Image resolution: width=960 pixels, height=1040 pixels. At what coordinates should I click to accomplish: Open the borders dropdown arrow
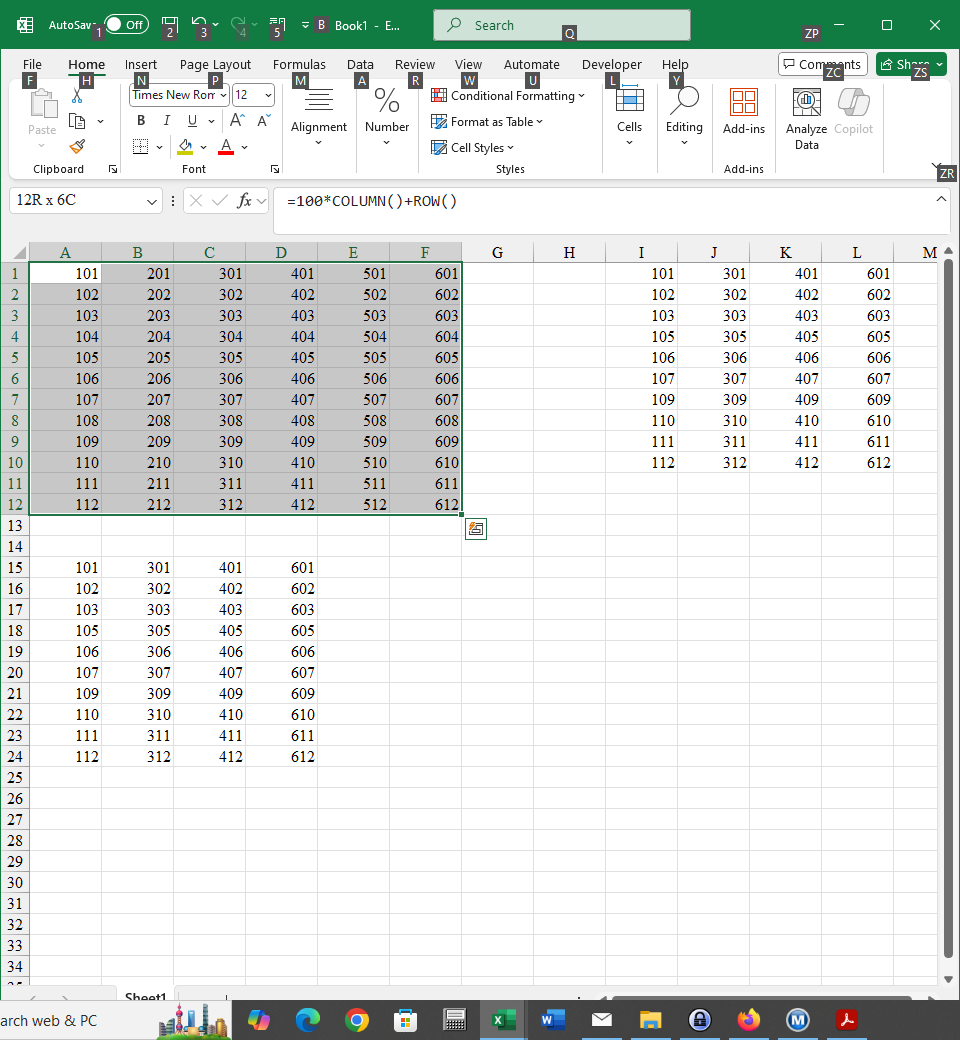click(159, 147)
